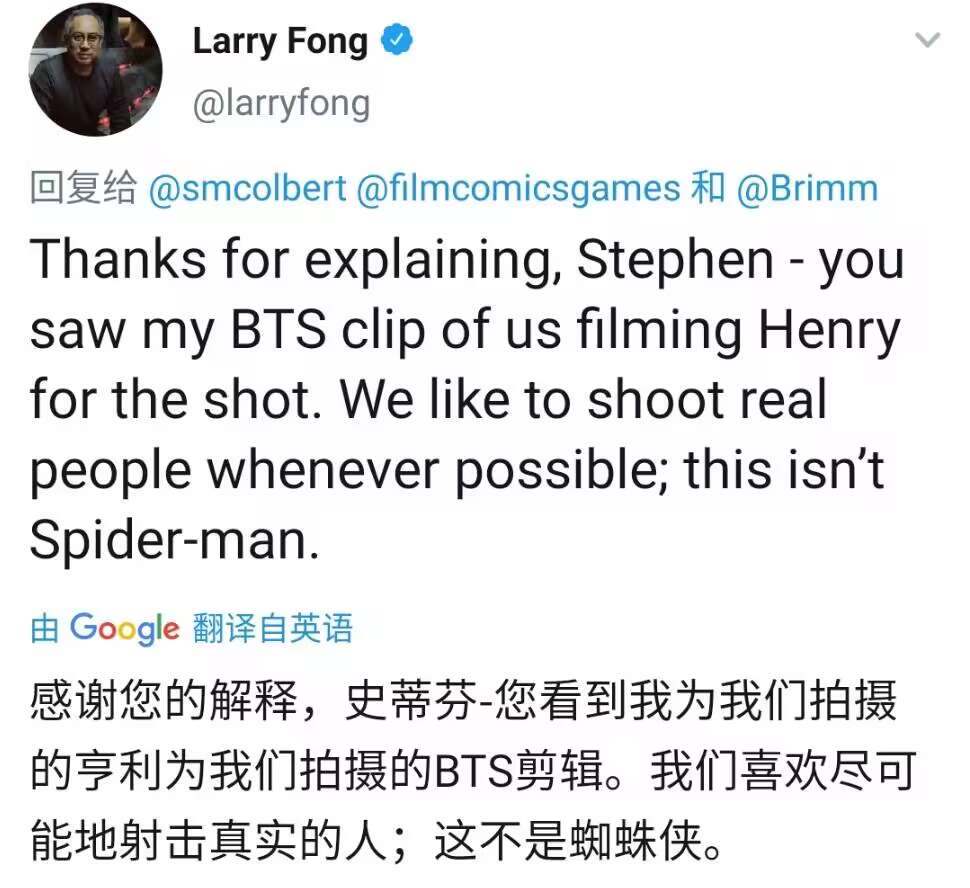Image resolution: width=970 pixels, height=888 pixels.
Task: Click the 和 separator between mentions
Action: pyautogui.click(x=708, y=188)
